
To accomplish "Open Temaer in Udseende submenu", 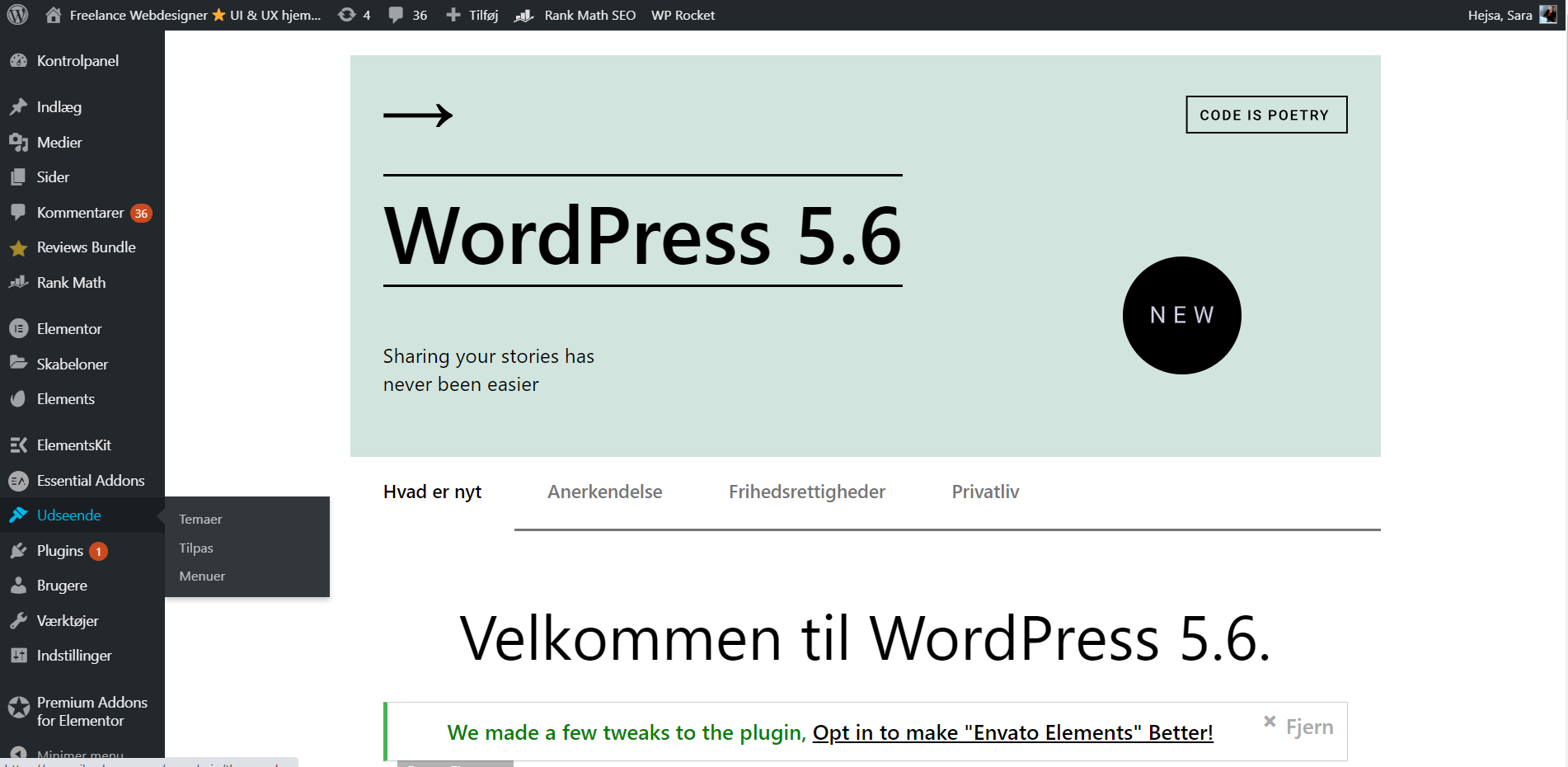I will 200,520.
